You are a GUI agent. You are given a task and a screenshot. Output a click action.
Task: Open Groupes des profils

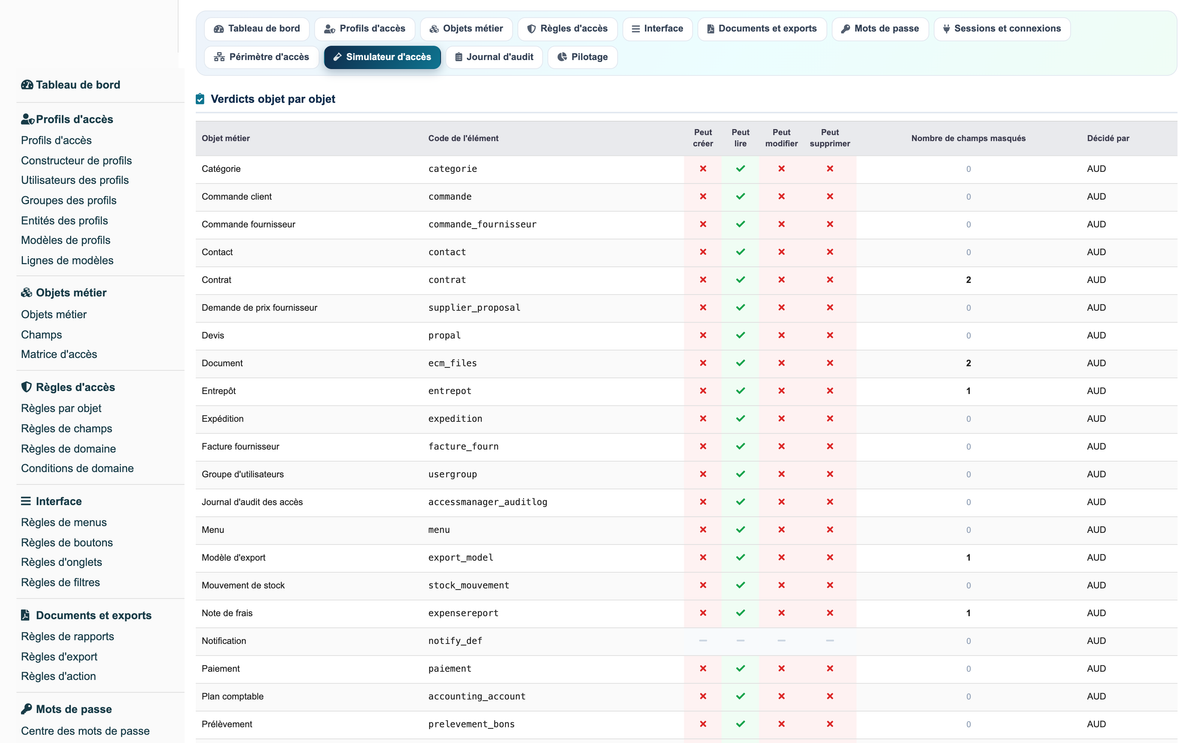click(x=69, y=201)
